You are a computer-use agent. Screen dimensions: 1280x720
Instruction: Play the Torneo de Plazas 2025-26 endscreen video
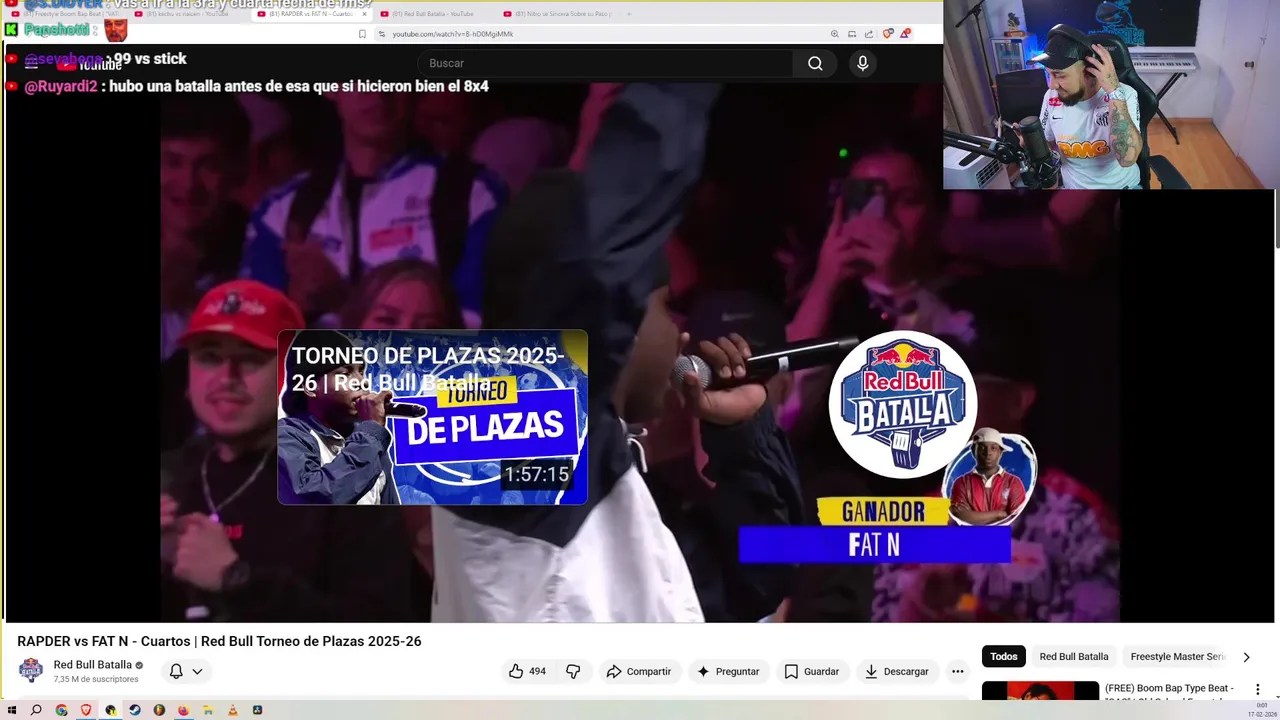(x=432, y=417)
